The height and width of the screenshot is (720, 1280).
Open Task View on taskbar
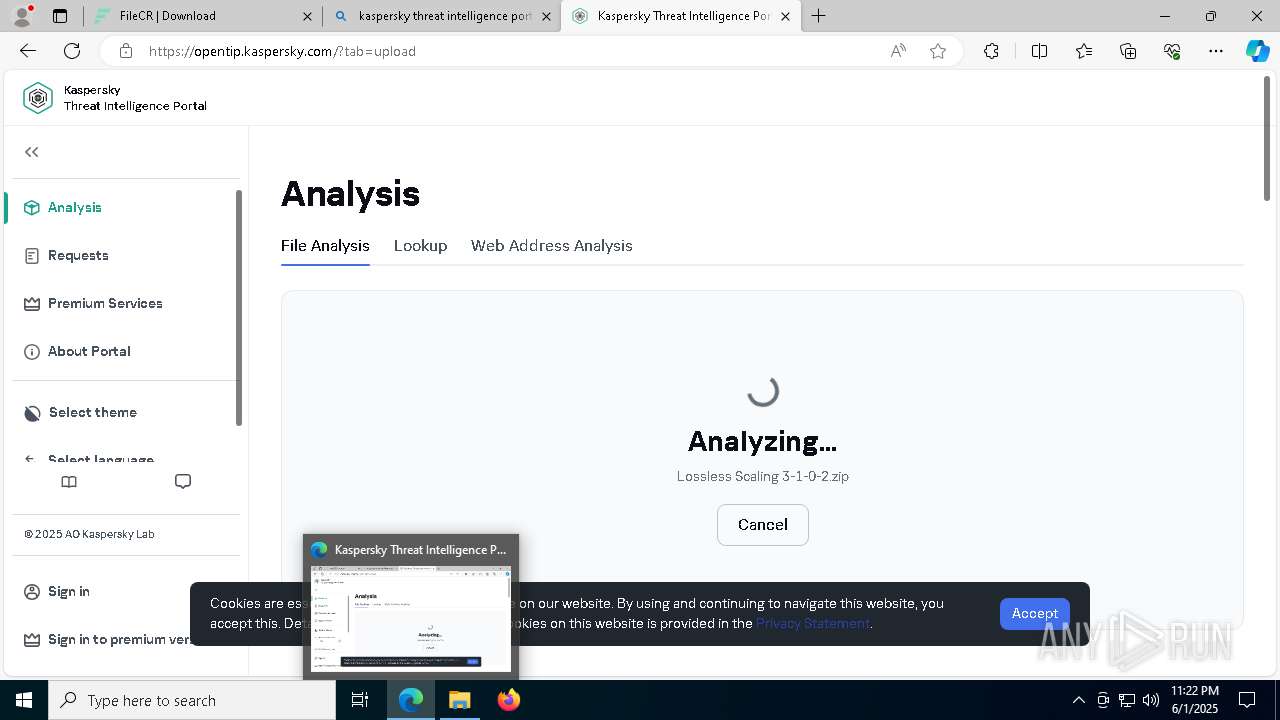click(x=360, y=700)
